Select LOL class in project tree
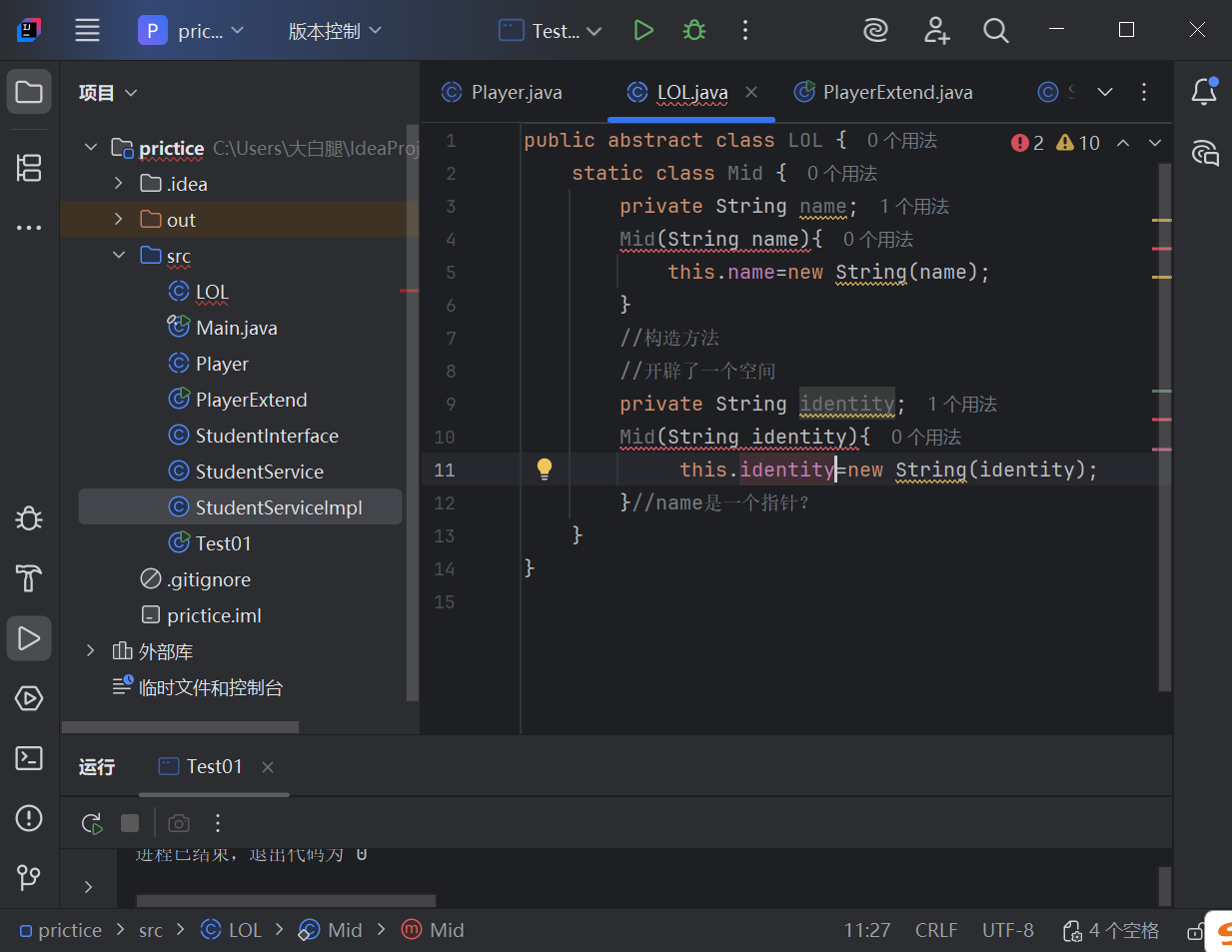This screenshot has height=952, width=1232. (198, 292)
